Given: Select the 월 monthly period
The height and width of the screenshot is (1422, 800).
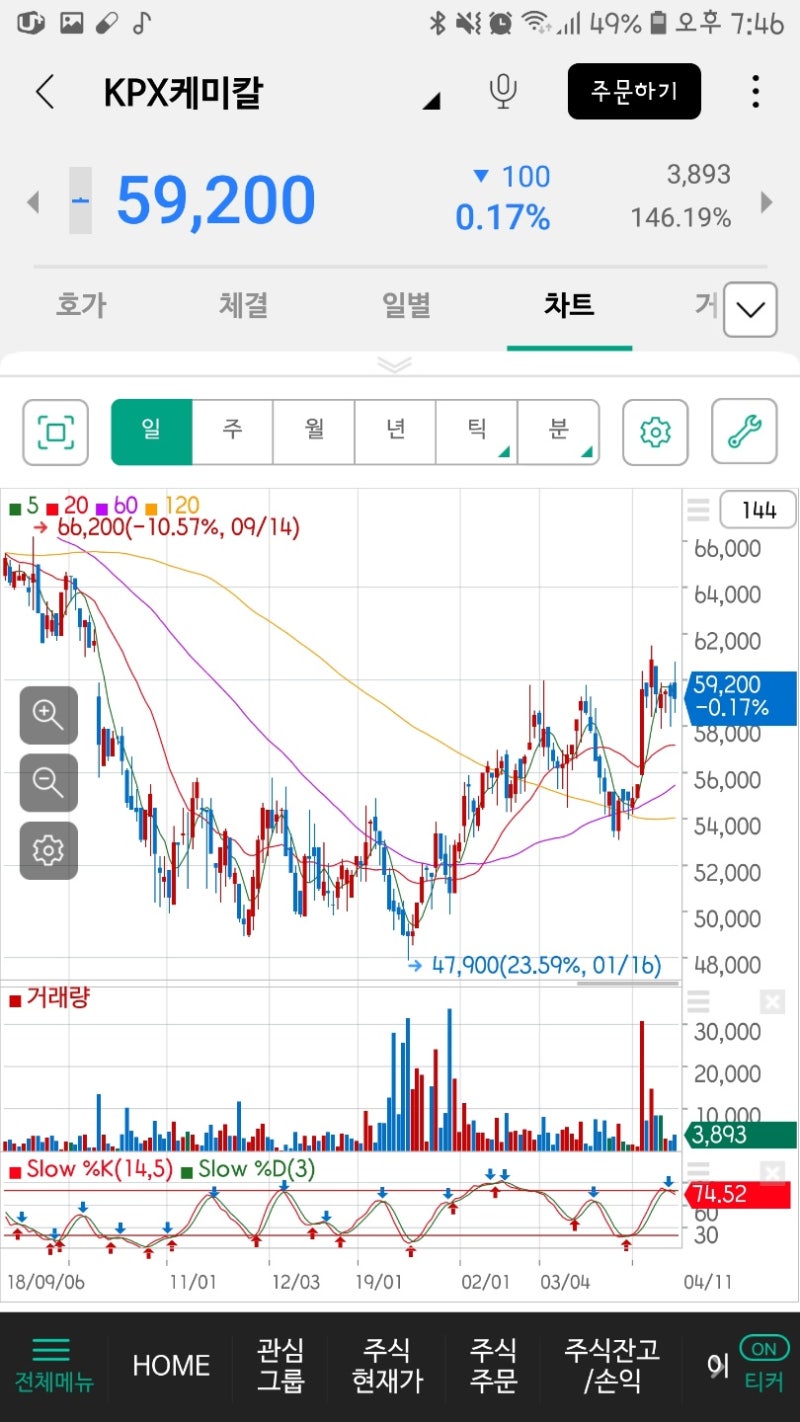Looking at the screenshot, I should coord(314,432).
